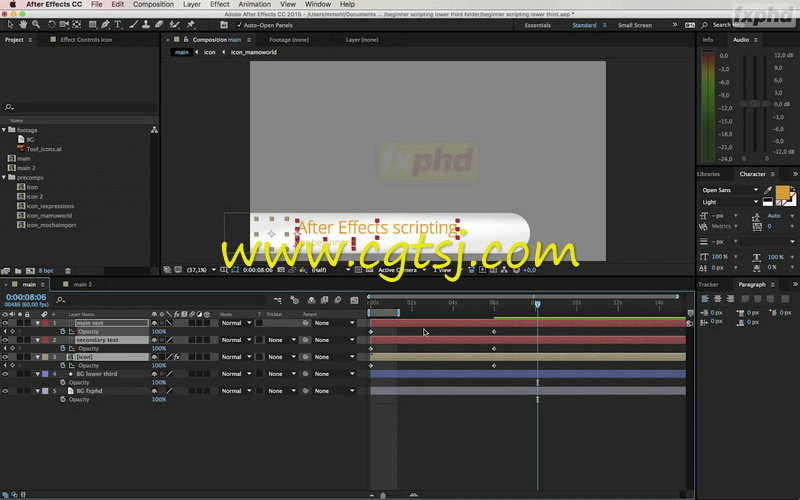
Task: Click the project flowchart view icon
Action: point(154,130)
